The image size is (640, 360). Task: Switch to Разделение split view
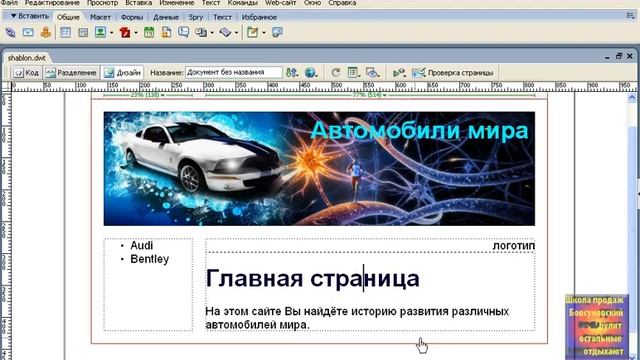[72, 73]
